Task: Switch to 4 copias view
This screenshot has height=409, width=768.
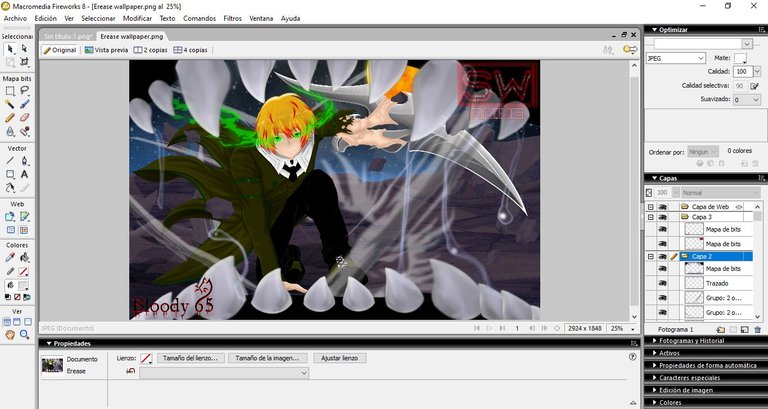Action: (191, 50)
